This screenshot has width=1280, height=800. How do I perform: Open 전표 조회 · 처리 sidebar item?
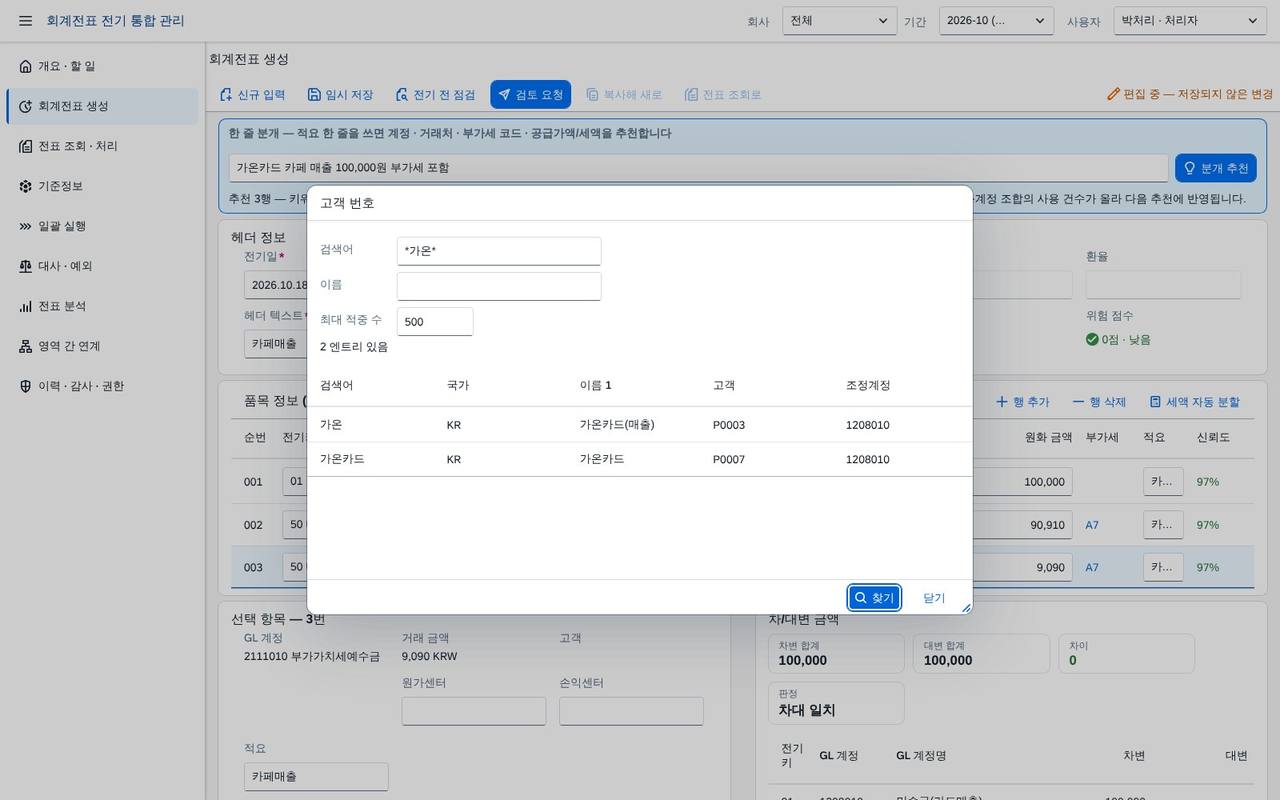coord(102,146)
